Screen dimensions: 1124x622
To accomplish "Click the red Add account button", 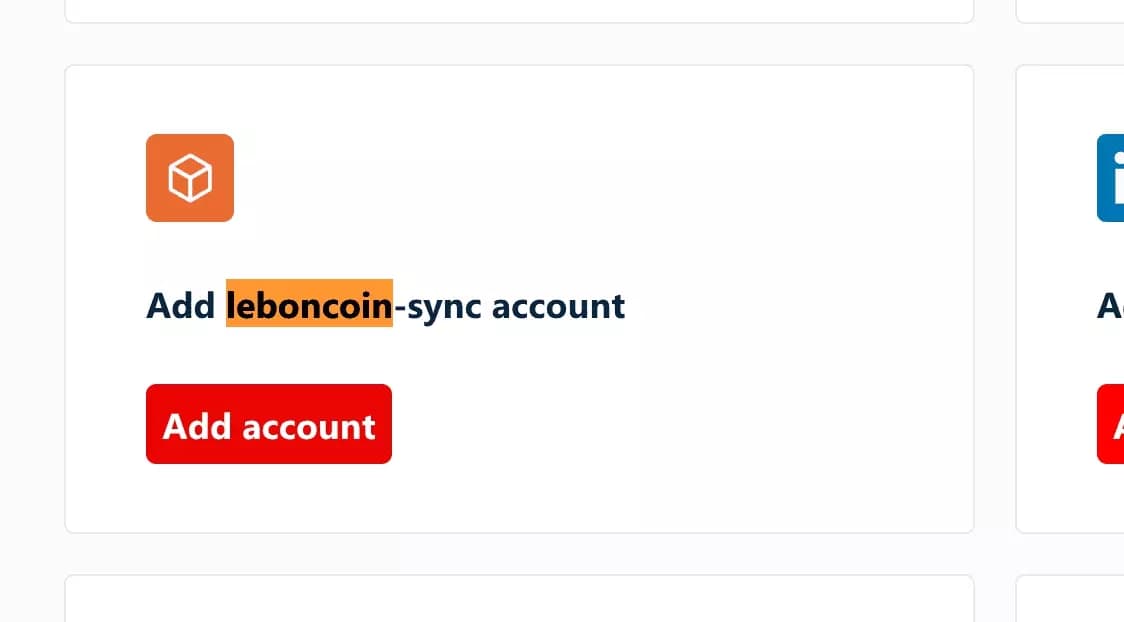I will pyautogui.click(x=268, y=424).
